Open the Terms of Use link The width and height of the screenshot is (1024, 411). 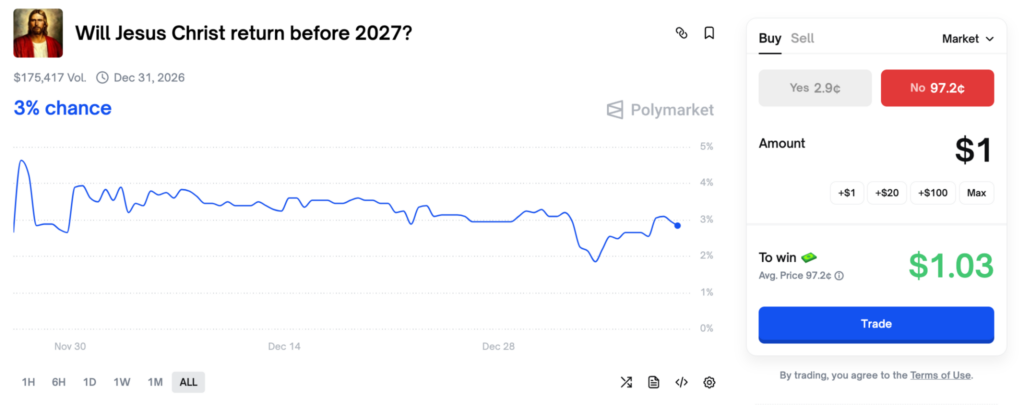pyautogui.click(x=940, y=375)
